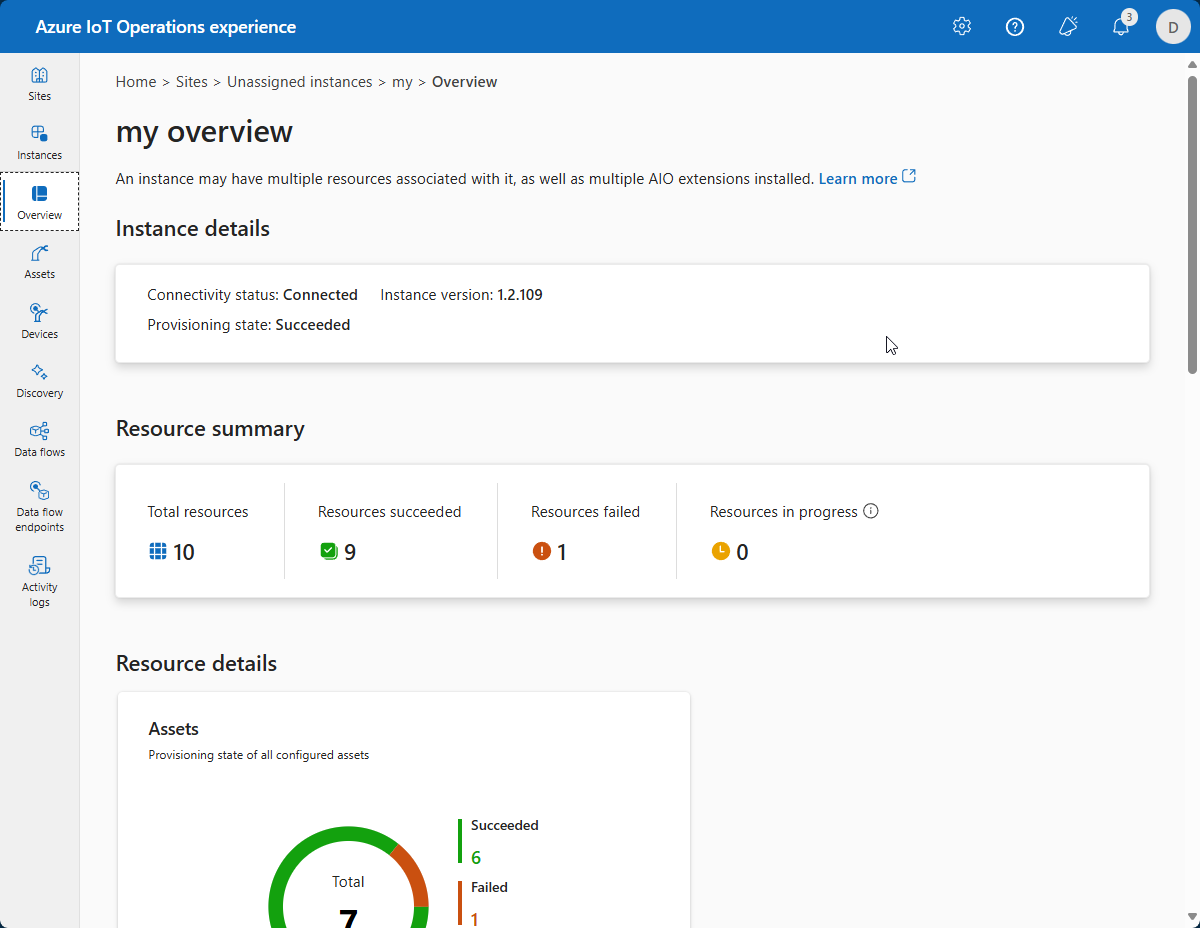Select the Overview sidebar item
This screenshot has height=928, width=1200.
pos(39,202)
